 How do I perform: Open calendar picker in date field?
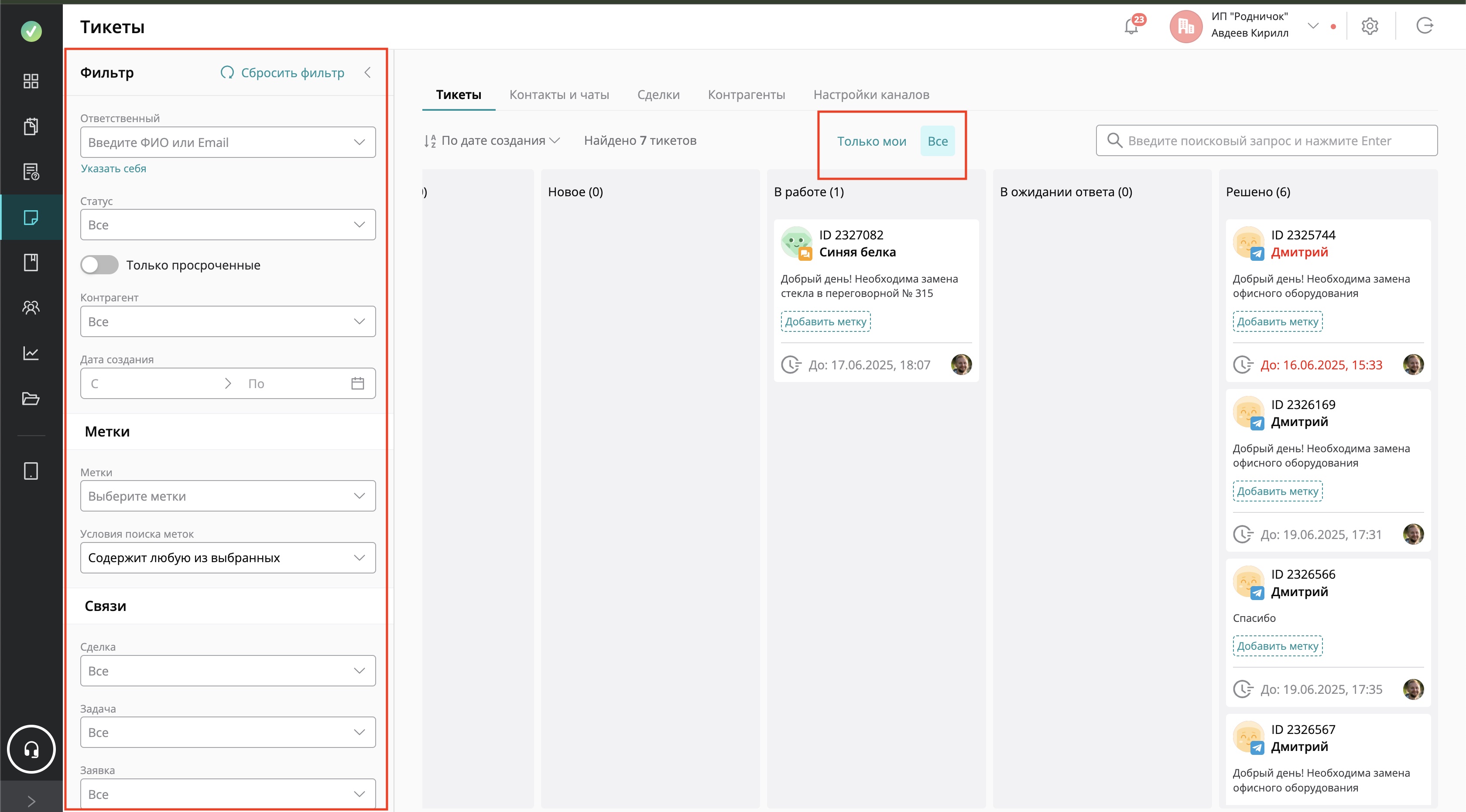[357, 383]
